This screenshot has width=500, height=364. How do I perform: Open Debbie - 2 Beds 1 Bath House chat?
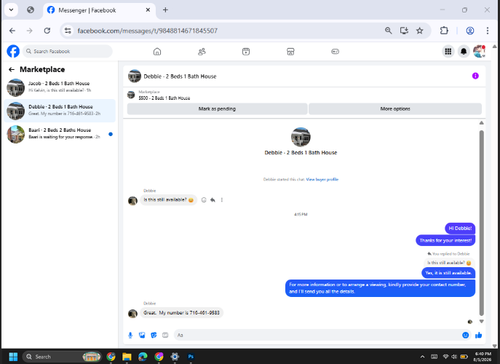tap(60, 110)
